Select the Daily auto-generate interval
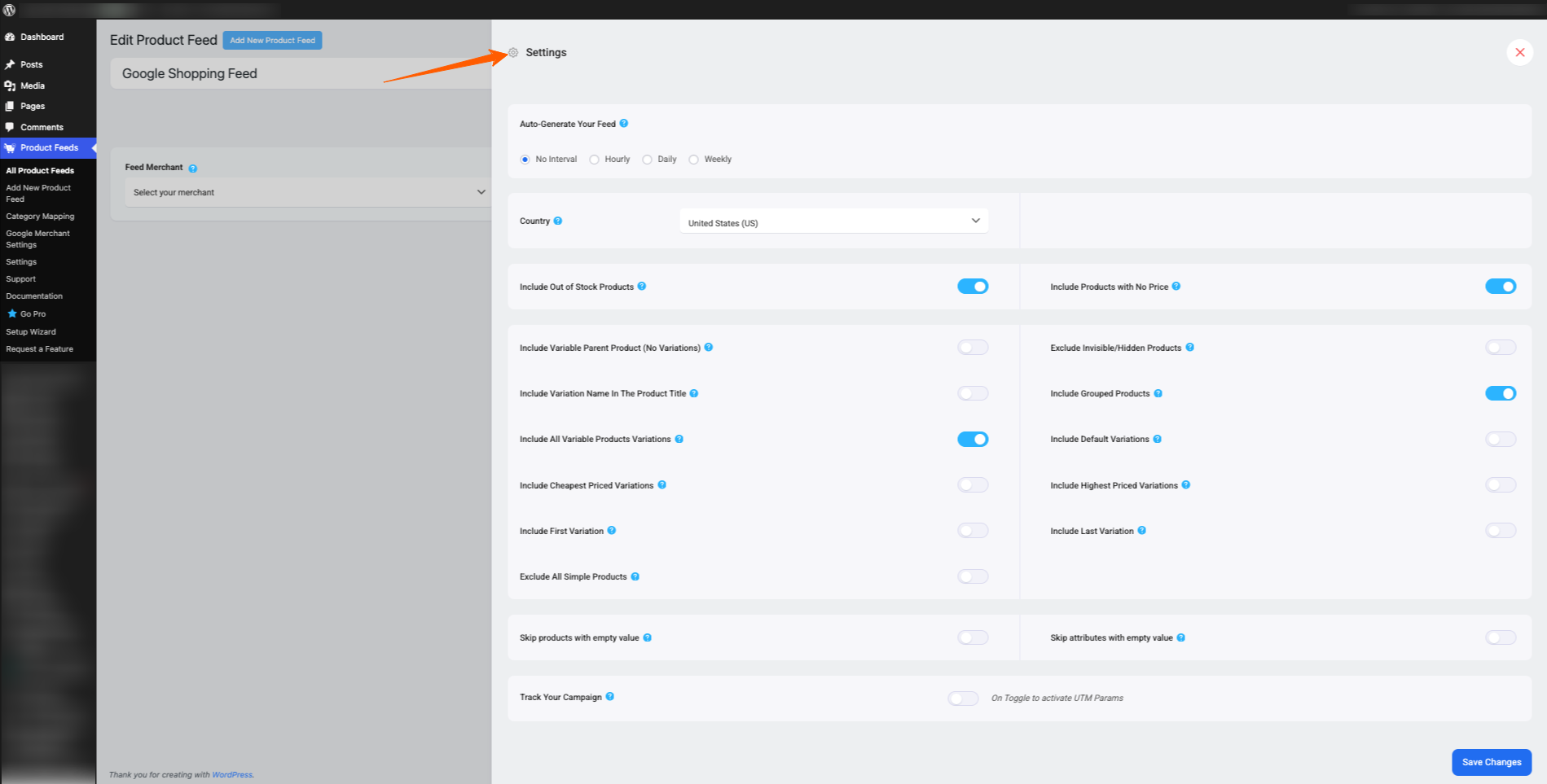Viewport: 1547px width, 784px height. tap(648, 160)
